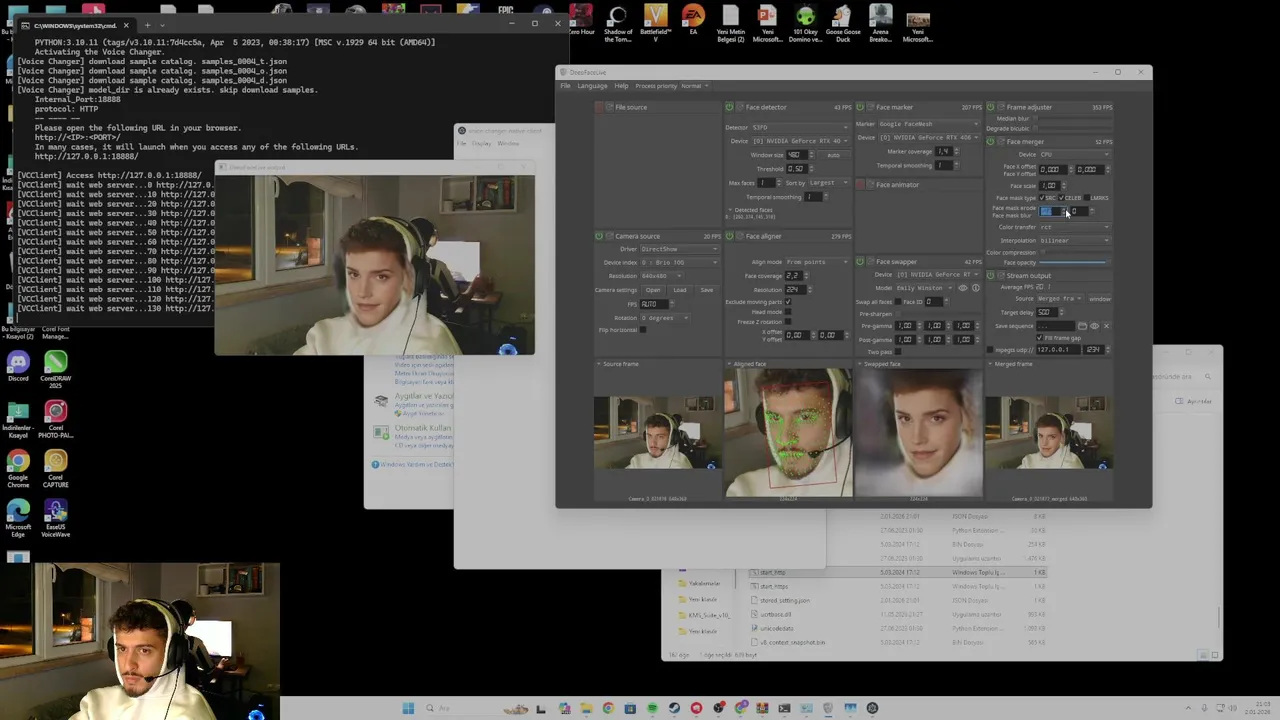Click the Window size auto button
The width and height of the screenshot is (1280, 720).
pos(833,155)
